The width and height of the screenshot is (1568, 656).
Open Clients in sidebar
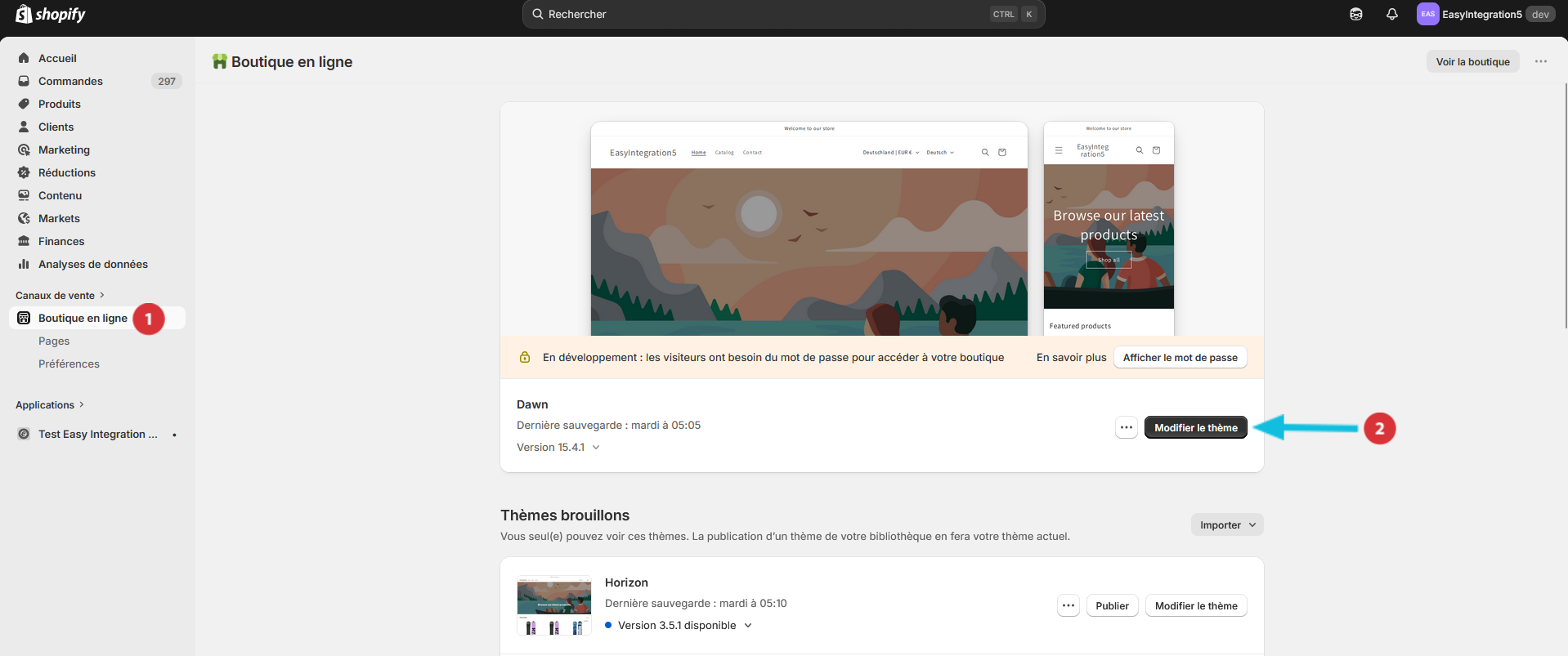pos(56,127)
